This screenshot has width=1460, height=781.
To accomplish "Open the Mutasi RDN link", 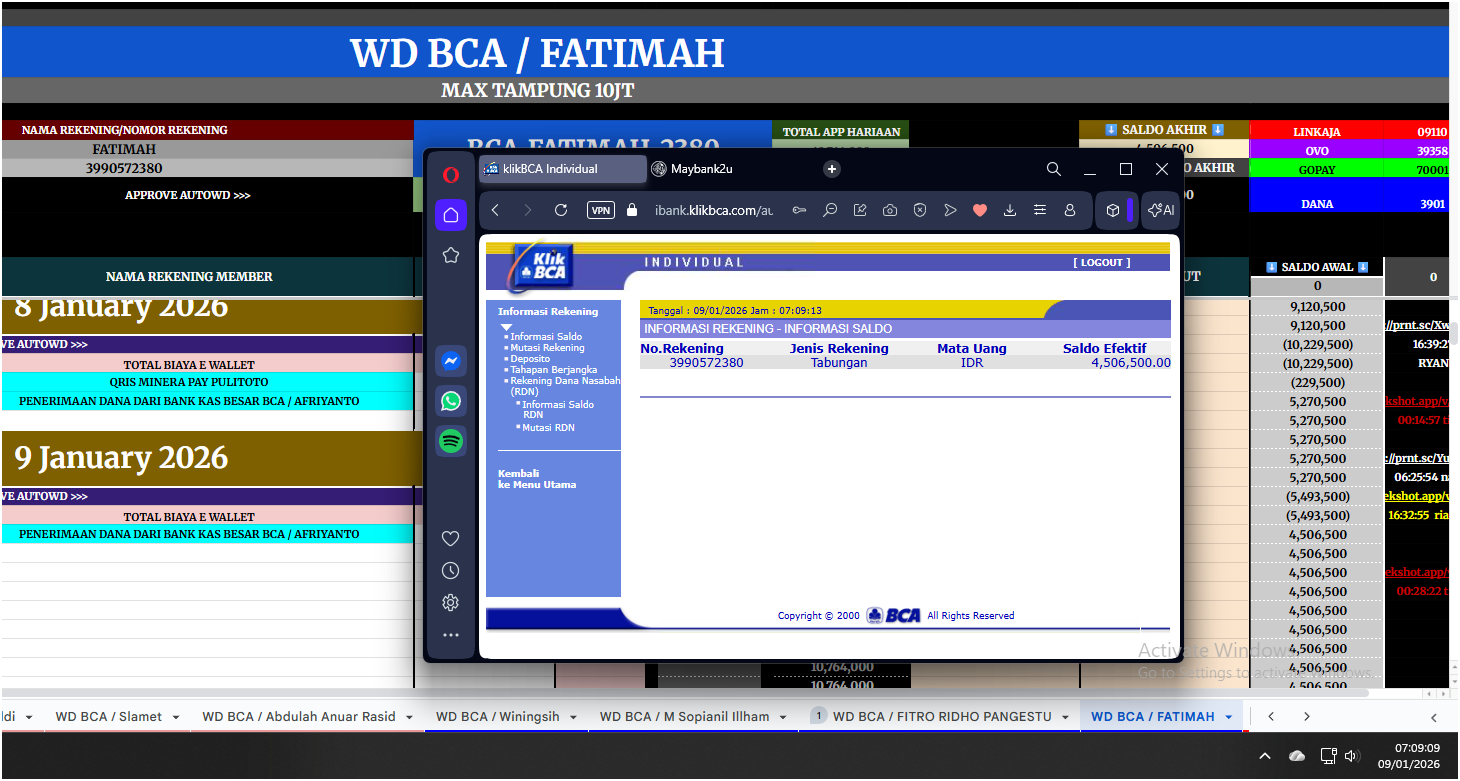I will pos(548,428).
